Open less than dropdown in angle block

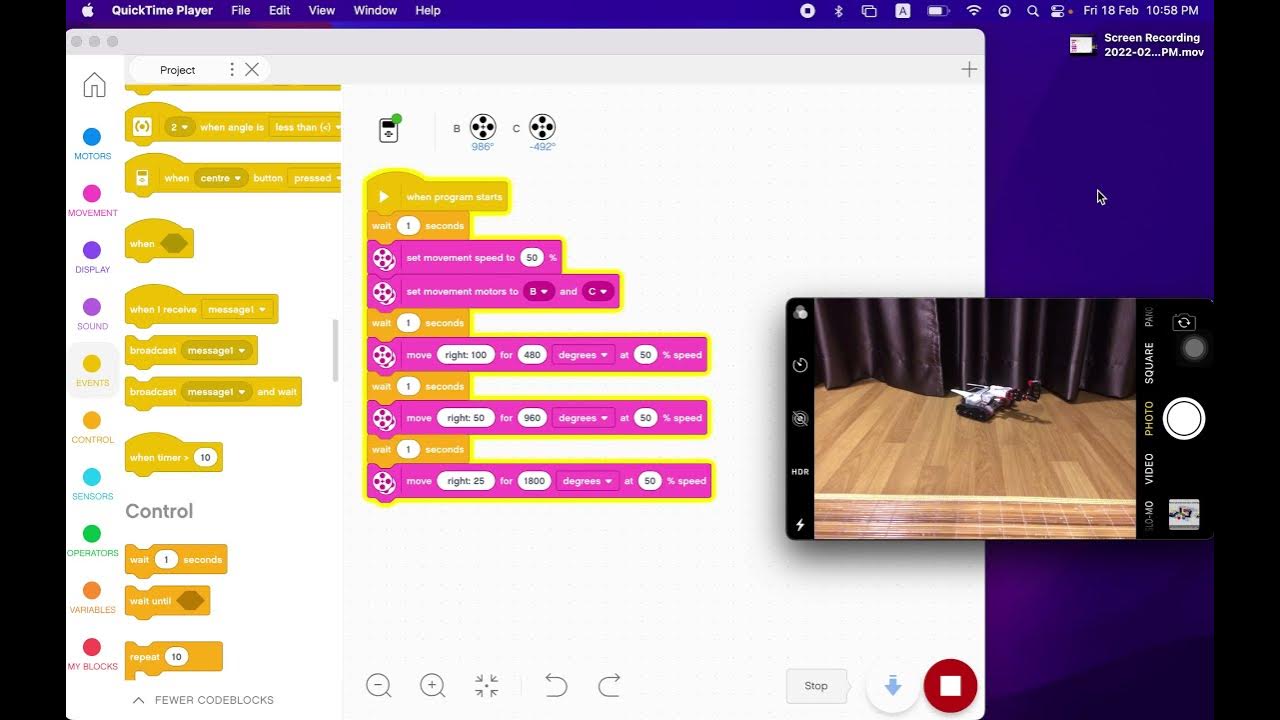[x=306, y=127]
